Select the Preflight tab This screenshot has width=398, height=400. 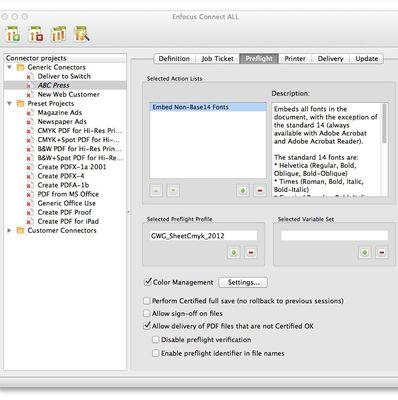pos(259,59)
